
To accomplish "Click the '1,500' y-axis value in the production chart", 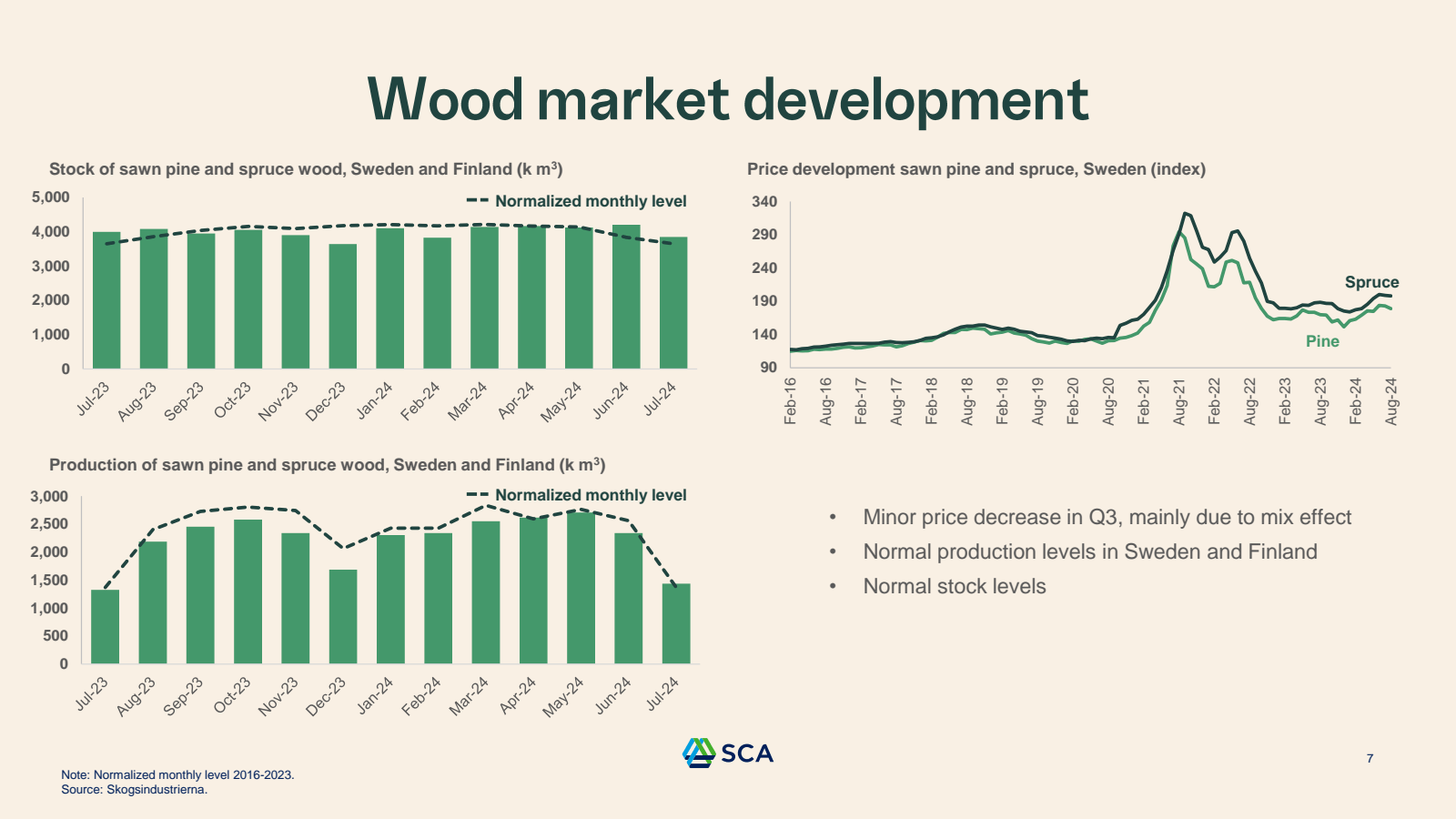I will [x=49, y=581].
